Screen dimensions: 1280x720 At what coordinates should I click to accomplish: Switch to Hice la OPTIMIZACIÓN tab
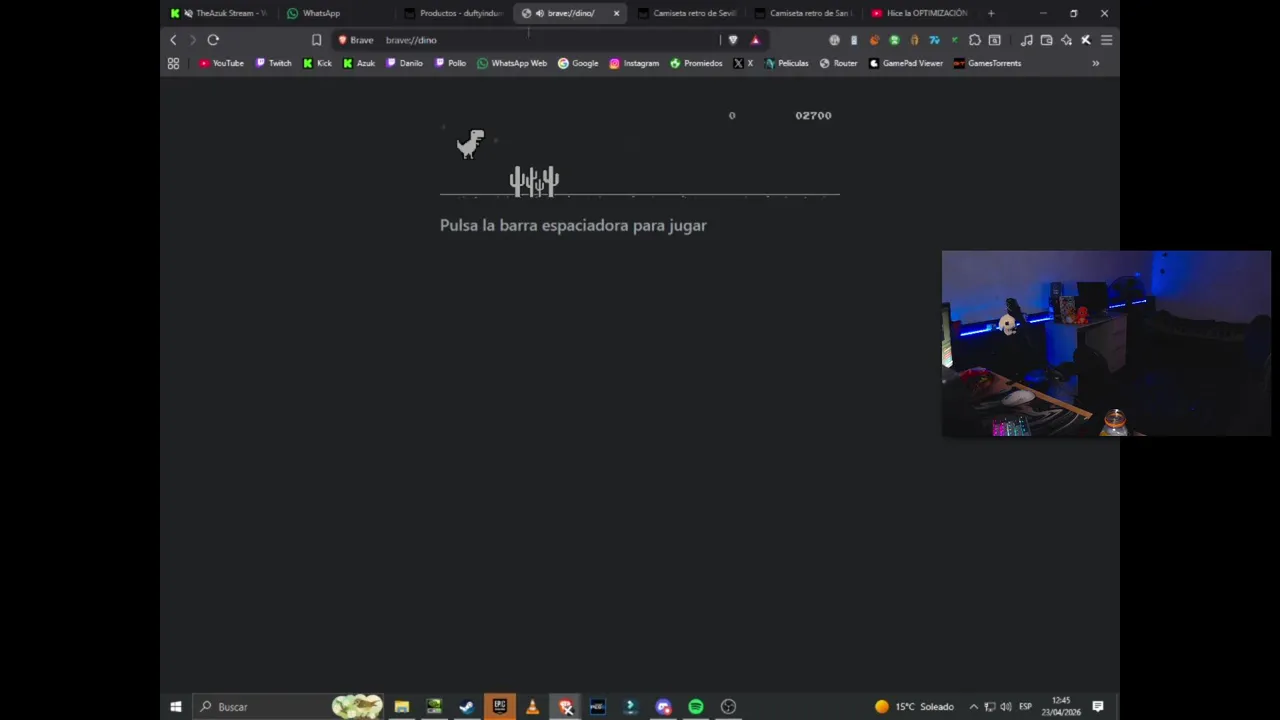pyautogui.click(x=920, y=13)
